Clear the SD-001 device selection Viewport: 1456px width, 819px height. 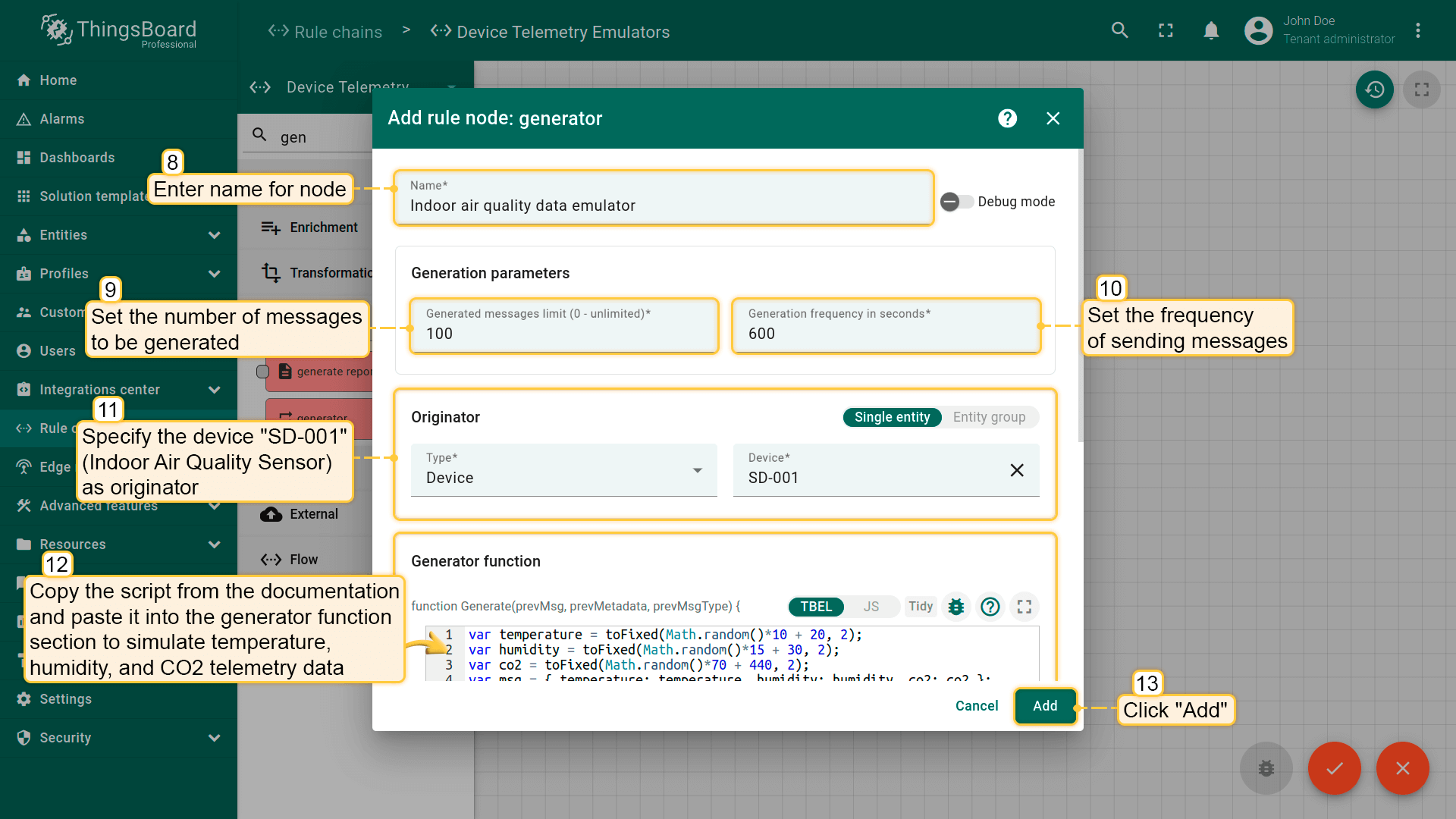pos(1017,470)
